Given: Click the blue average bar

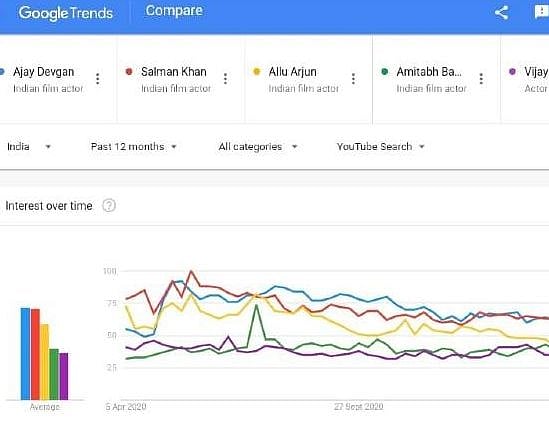Looking at the screenshot, I should (26, 354).
